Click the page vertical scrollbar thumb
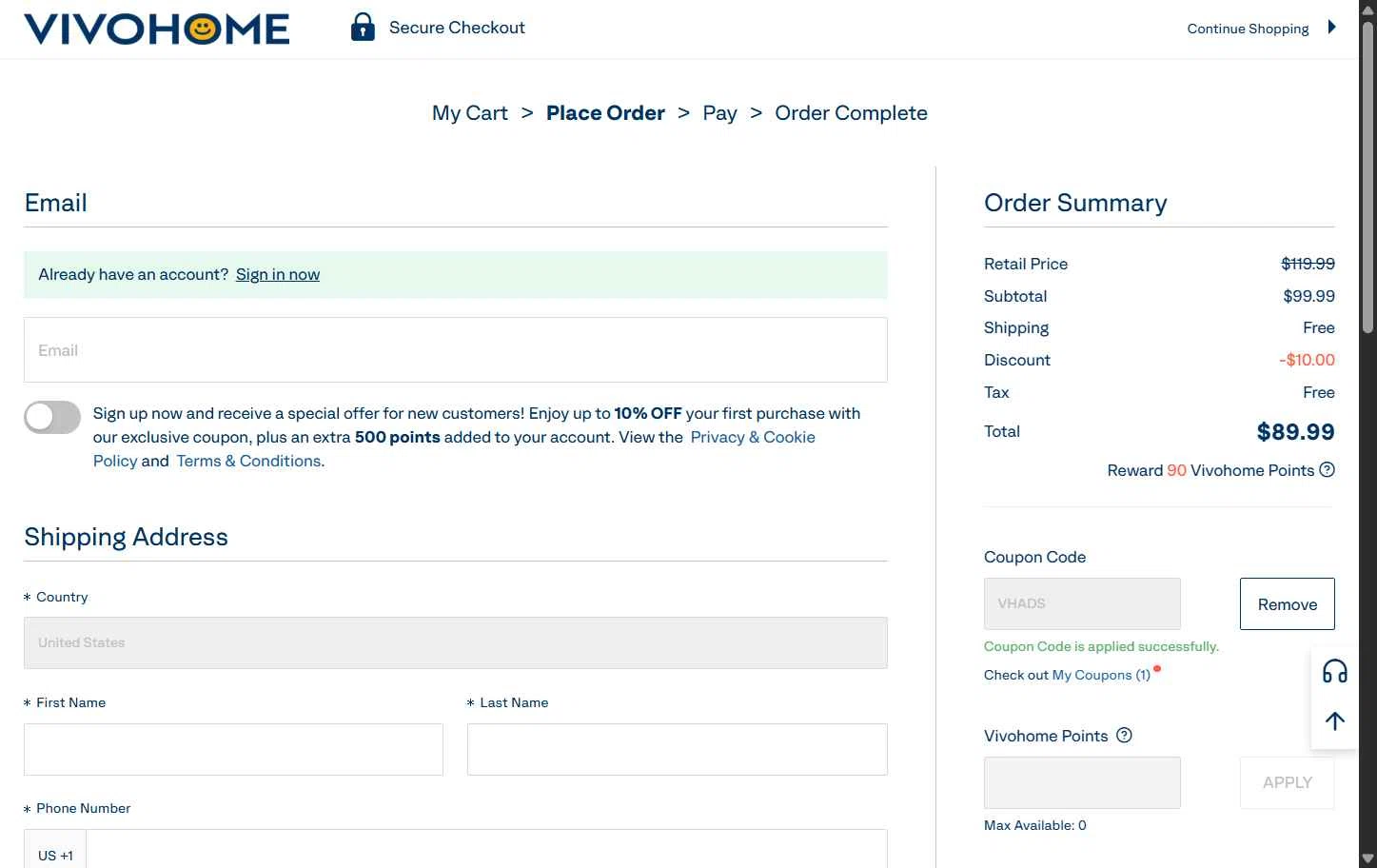1377x868 pixels. [1367, 176]
